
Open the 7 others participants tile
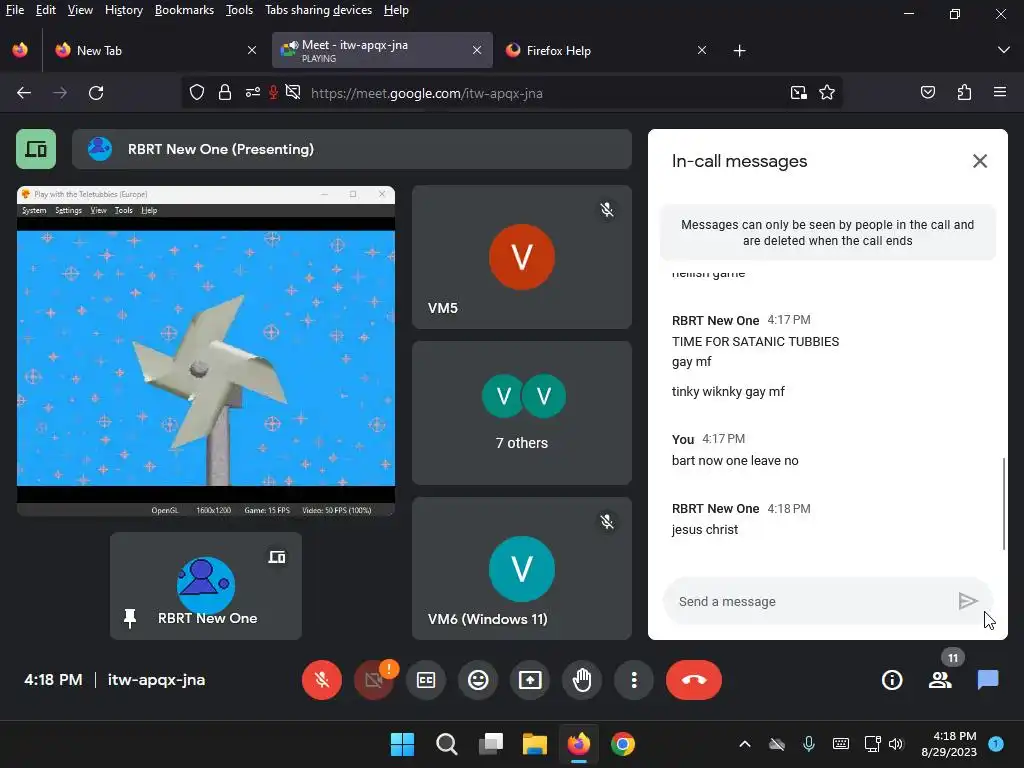tap(522, 413)
